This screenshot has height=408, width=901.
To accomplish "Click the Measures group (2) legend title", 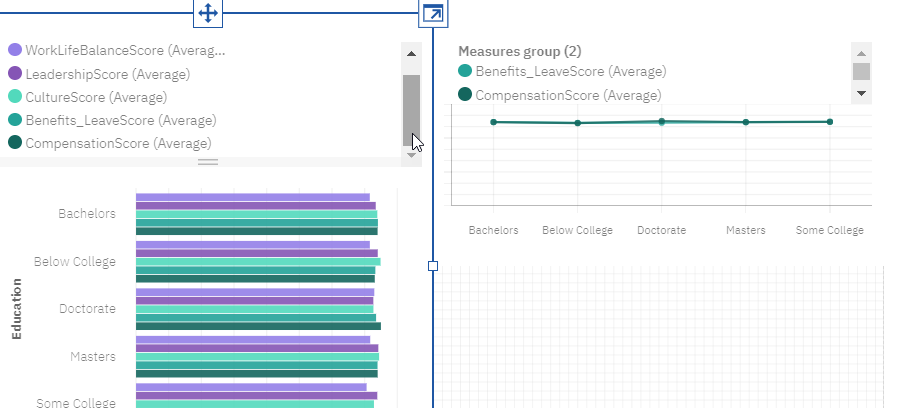I will click(519, 51).
